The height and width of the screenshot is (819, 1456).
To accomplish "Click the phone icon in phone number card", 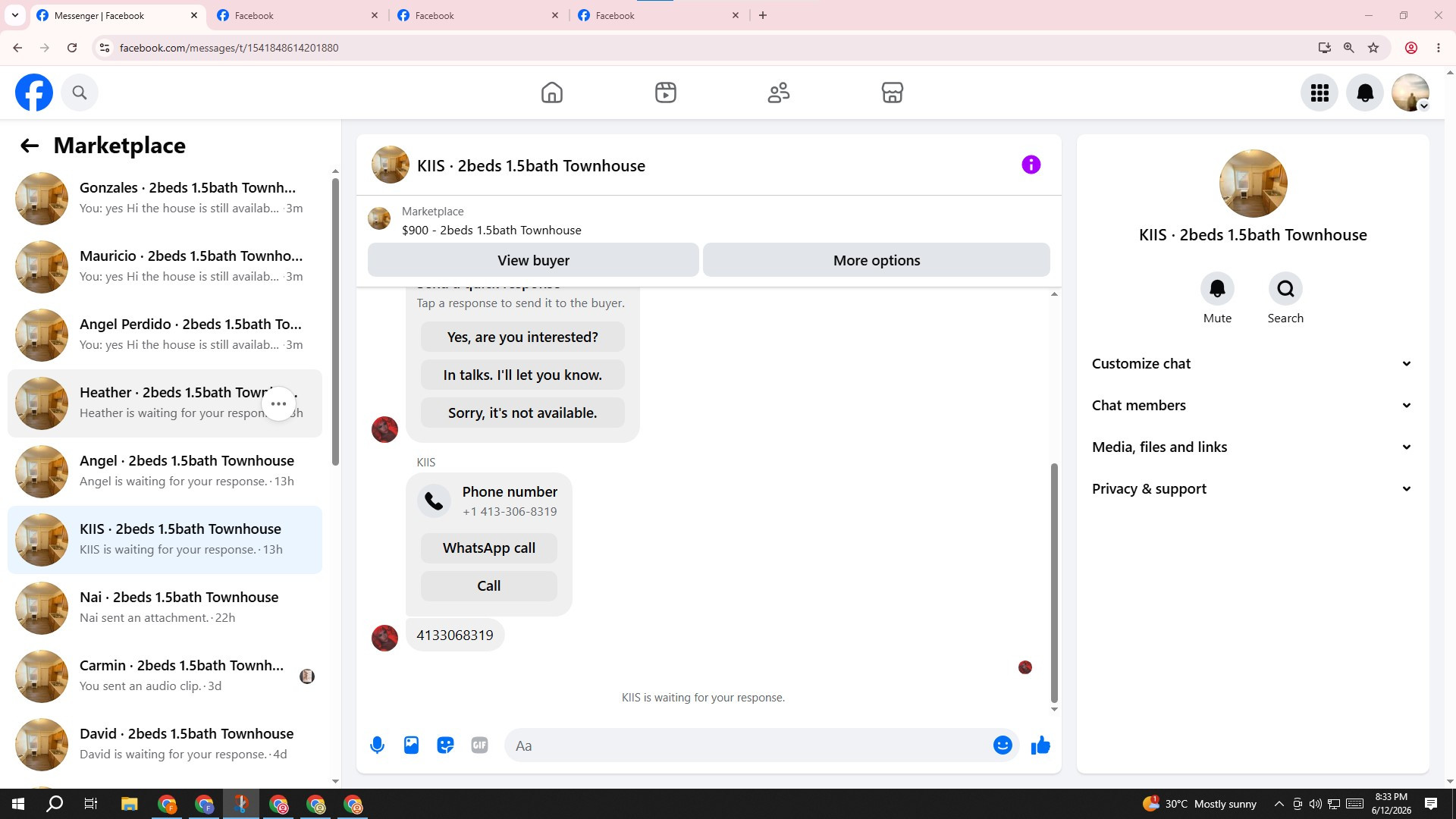I will pos(434,501).
